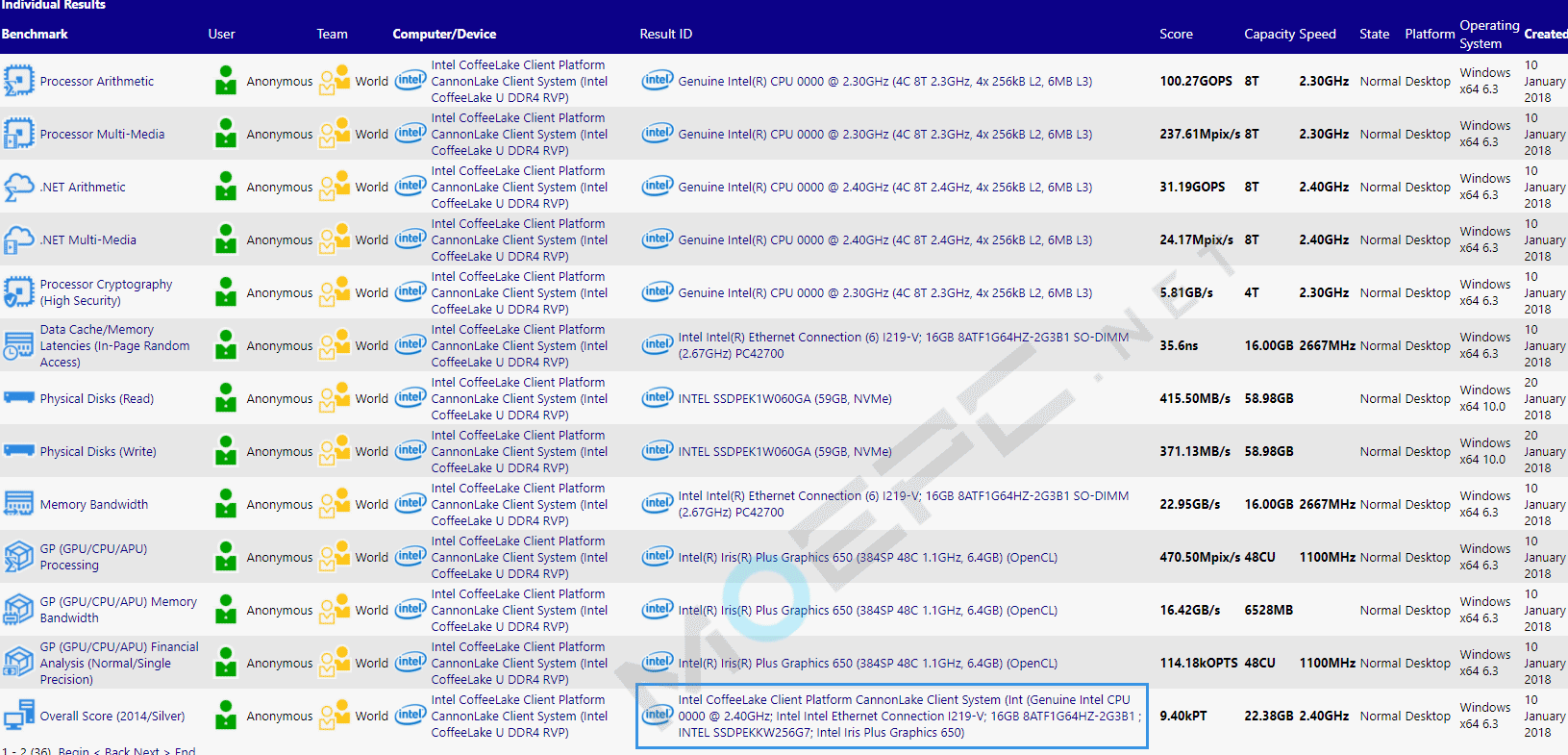Click the Overall Score computer icon

tap(18, 716)
